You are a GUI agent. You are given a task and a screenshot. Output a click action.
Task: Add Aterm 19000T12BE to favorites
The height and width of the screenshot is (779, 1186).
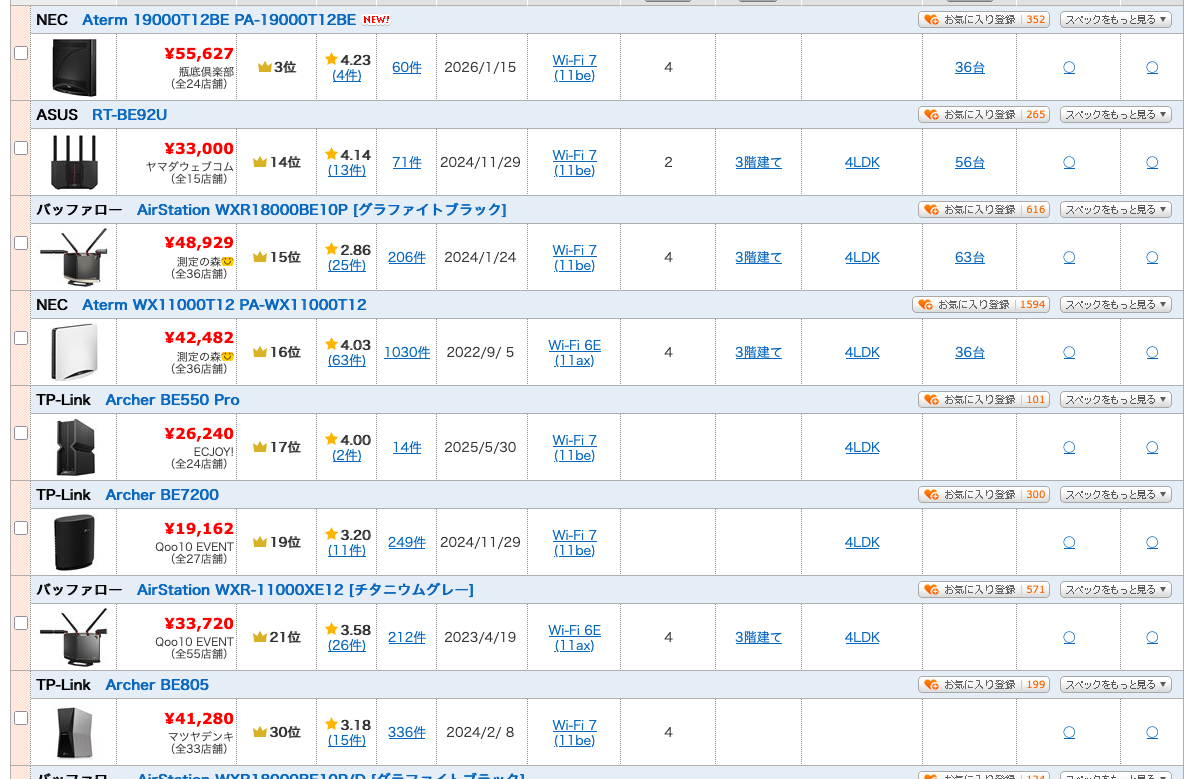[984, 20]
